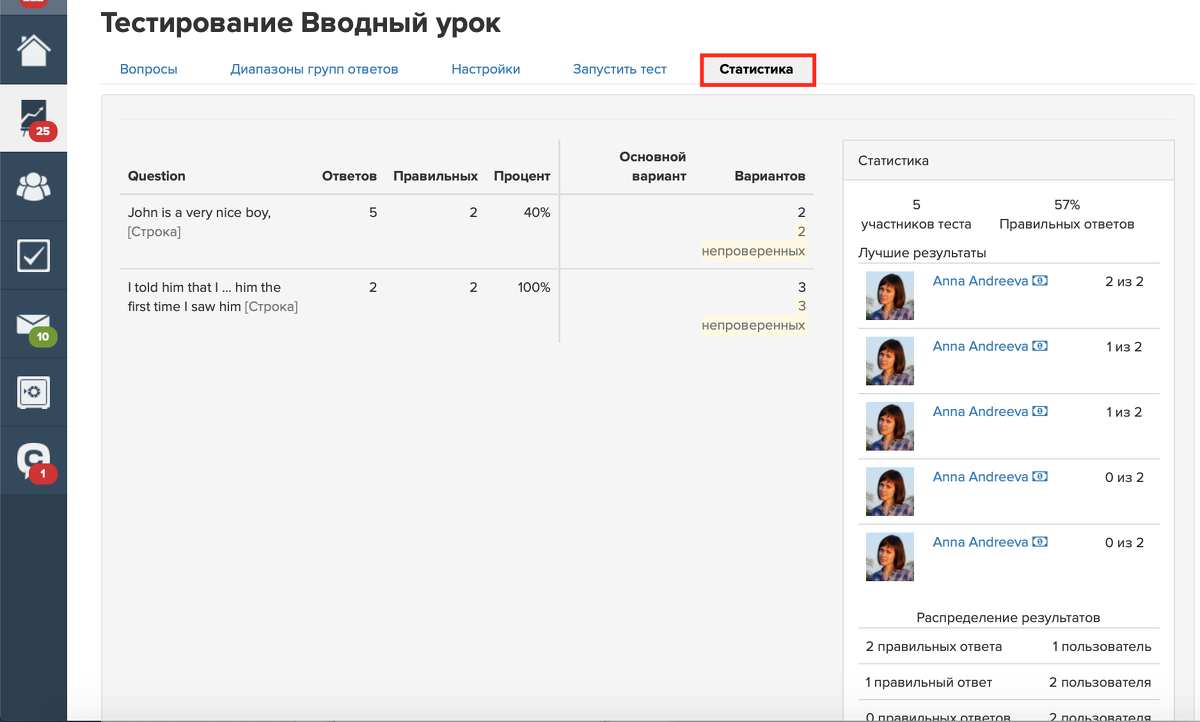This screenshot has width=1200, height=722.
Task: Open the mail icon with 10 badge
Action: (x=33, y=324)
